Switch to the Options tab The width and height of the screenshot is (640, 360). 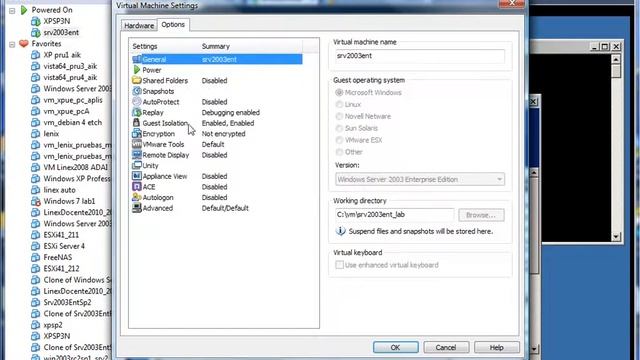click(x=173, y=24)
